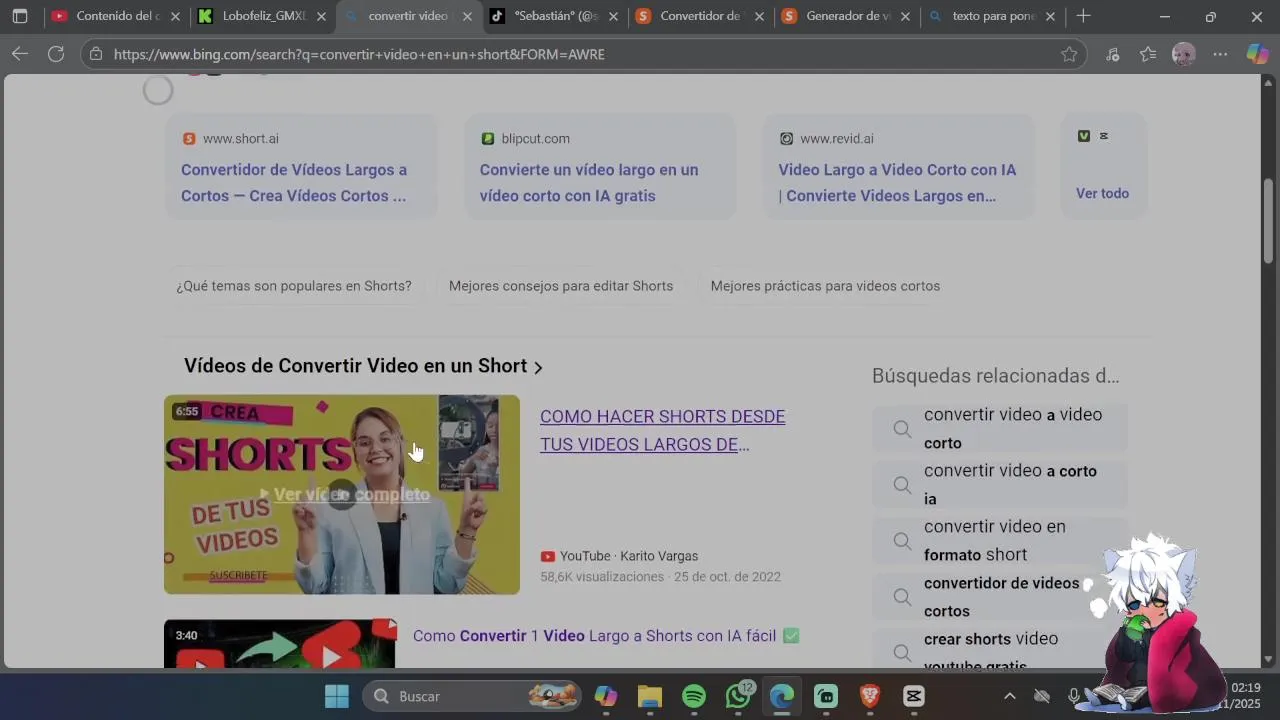
Task: Click the cloud sync-off tray icon
Action: [x=1042, y=696]
